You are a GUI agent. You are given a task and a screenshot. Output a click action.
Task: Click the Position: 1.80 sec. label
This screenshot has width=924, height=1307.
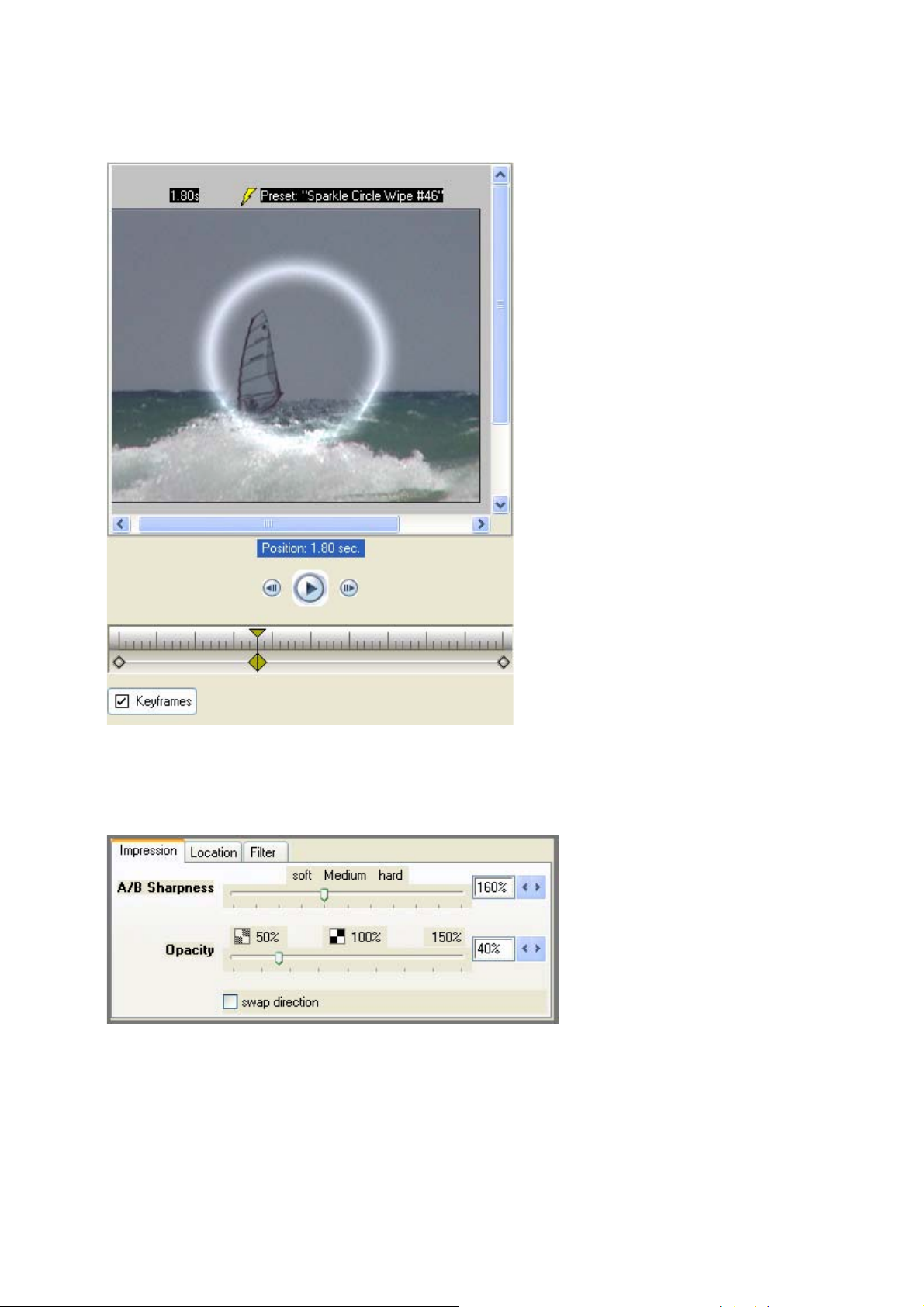(310, 548)
